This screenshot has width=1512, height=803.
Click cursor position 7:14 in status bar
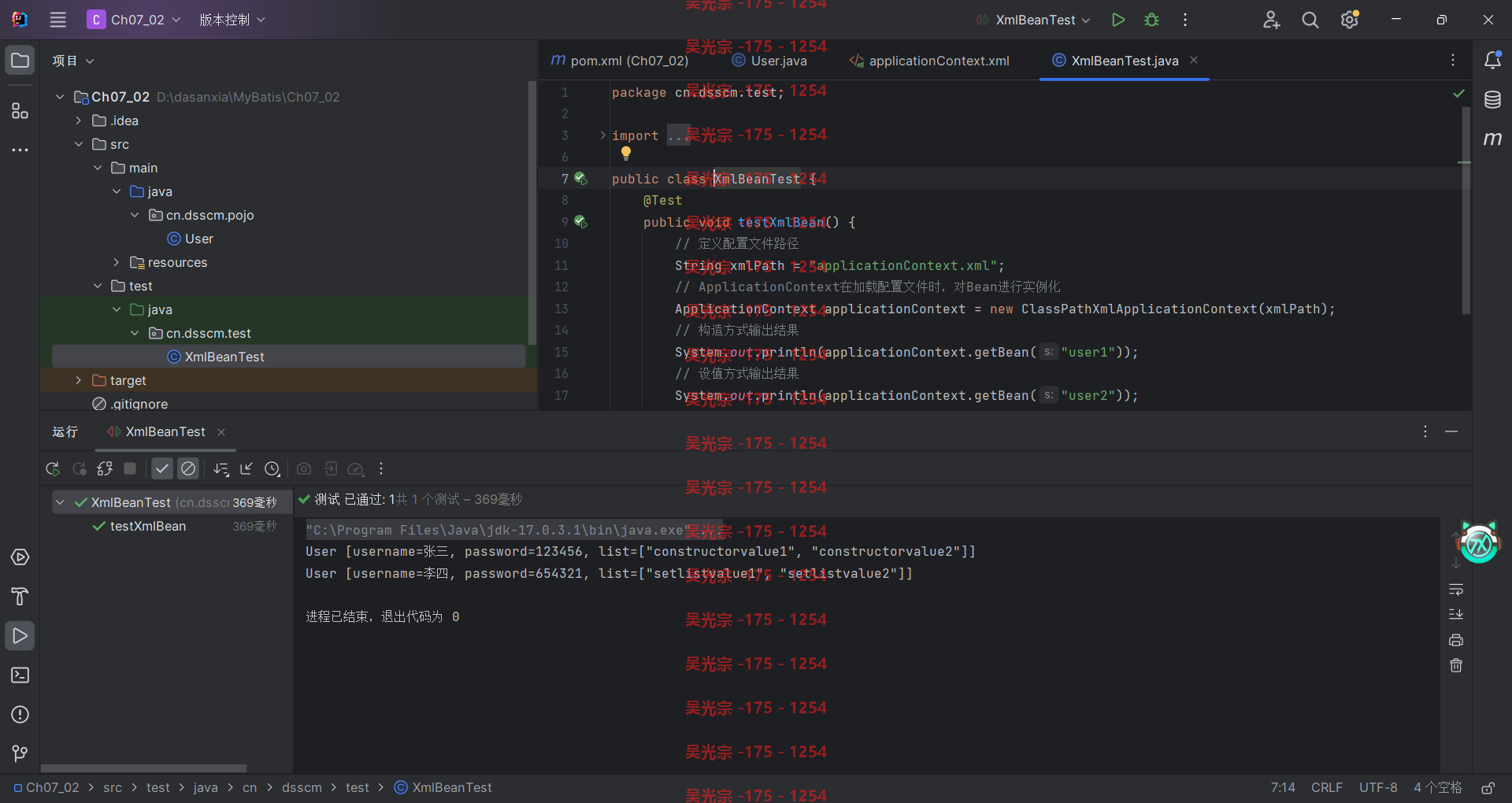coord(1283,788)
